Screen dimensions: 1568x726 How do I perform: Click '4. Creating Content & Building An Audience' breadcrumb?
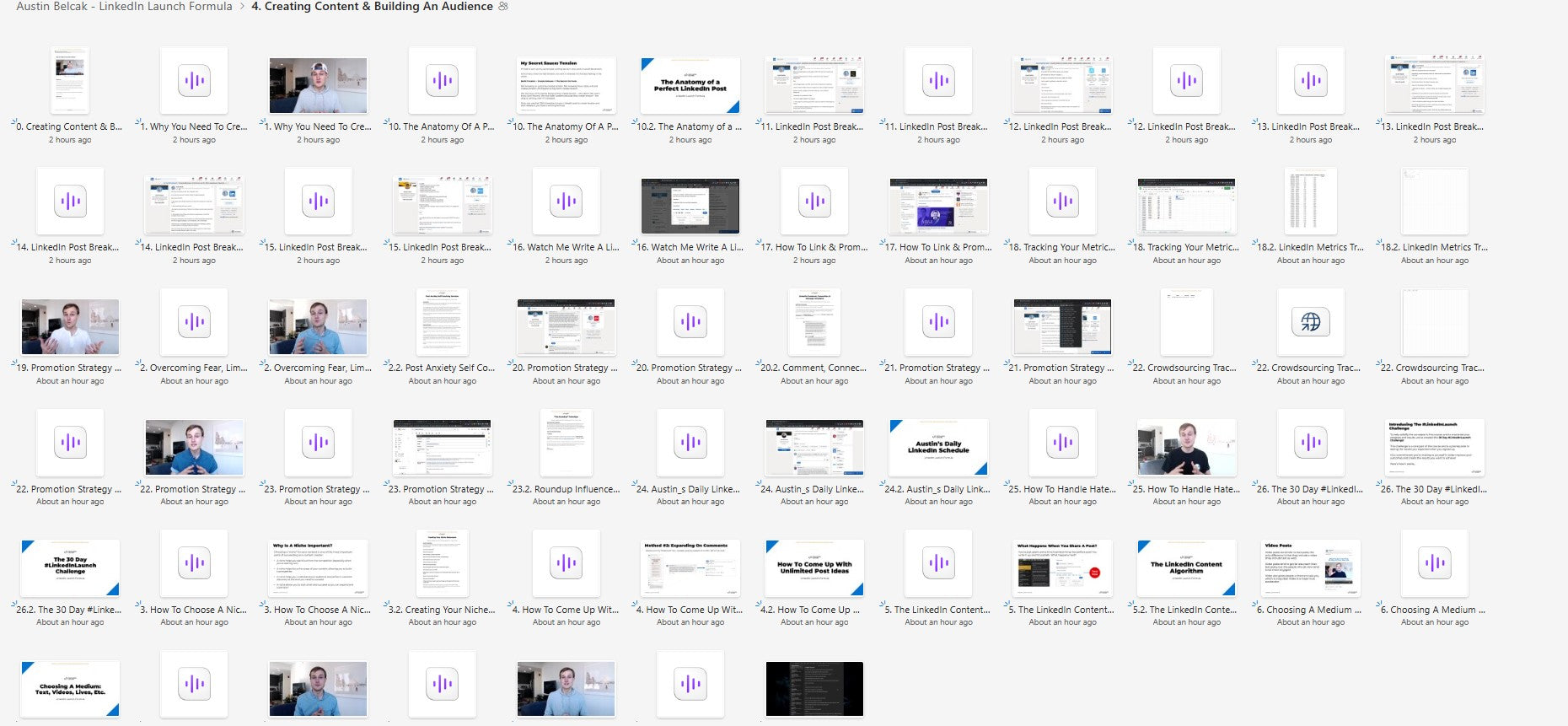pyautogui.click(x=372, y=7)
